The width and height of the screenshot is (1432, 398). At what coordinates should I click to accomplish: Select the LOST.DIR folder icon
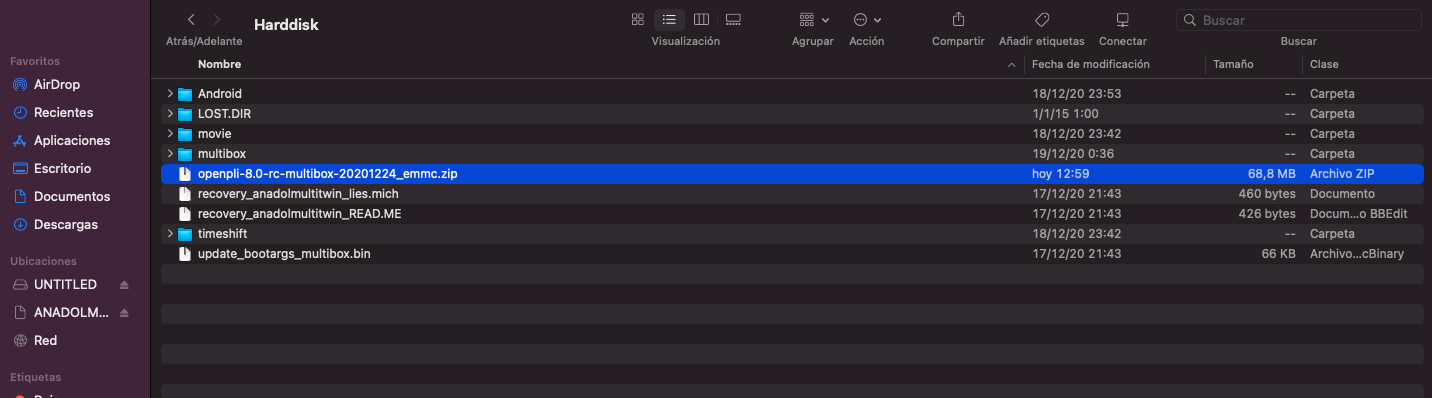coord(185,113)
